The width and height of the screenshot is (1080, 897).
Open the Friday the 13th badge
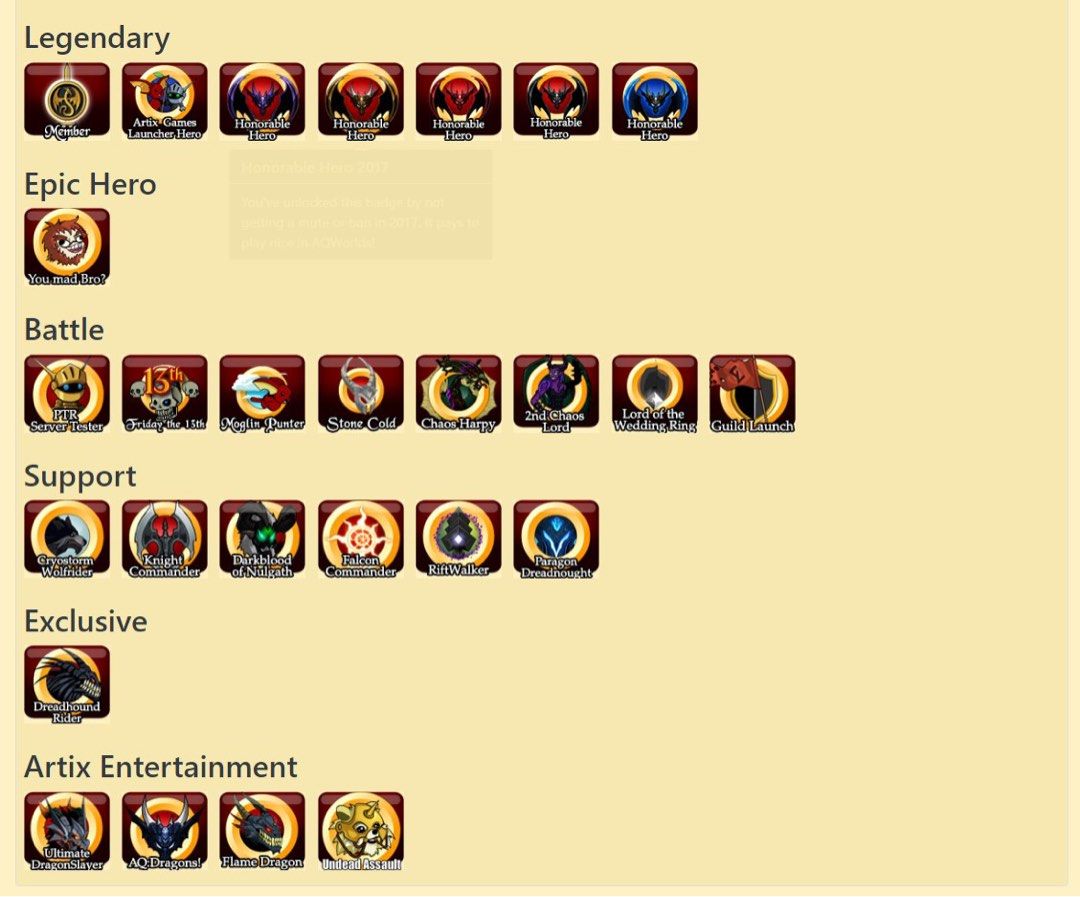click(x=165, y=393)
